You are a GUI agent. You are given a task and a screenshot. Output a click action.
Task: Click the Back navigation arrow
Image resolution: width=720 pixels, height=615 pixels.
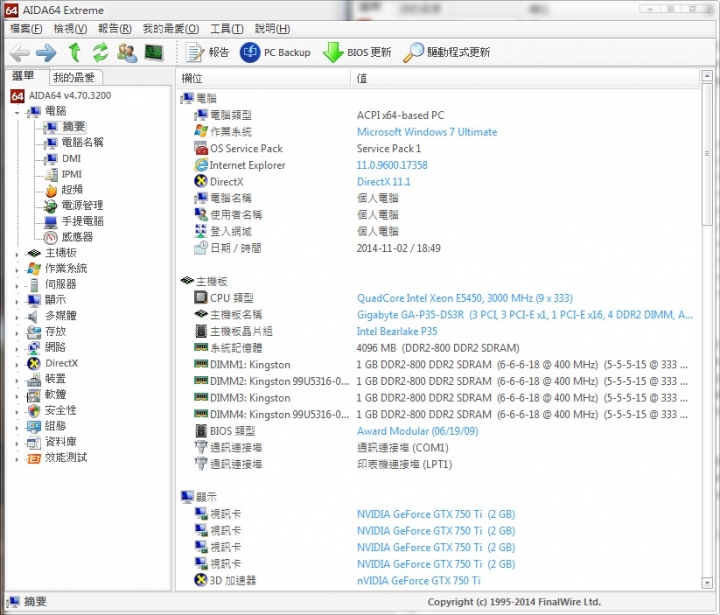click(20, 53)
